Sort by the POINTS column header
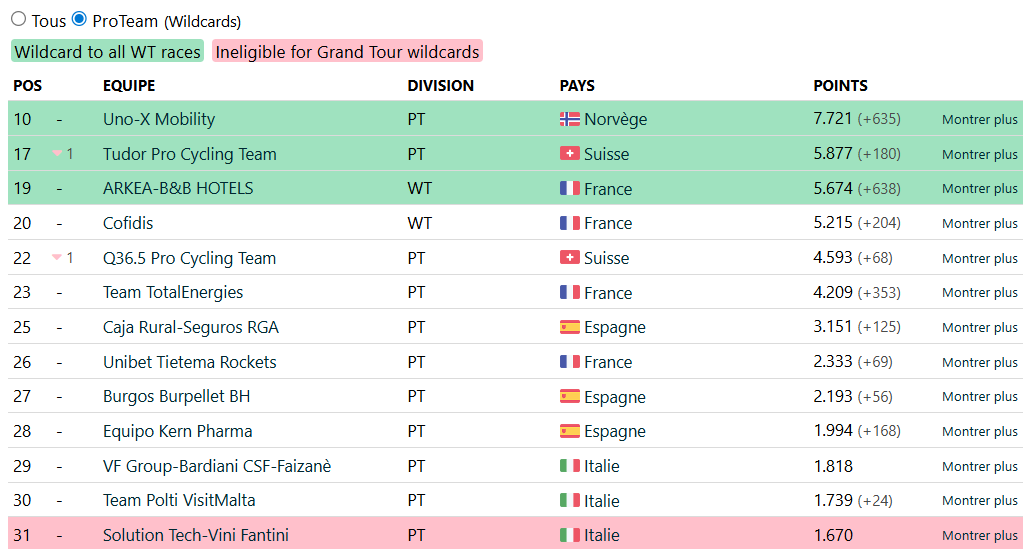This screenshot has height=549, width=1025. click(840, 86)
